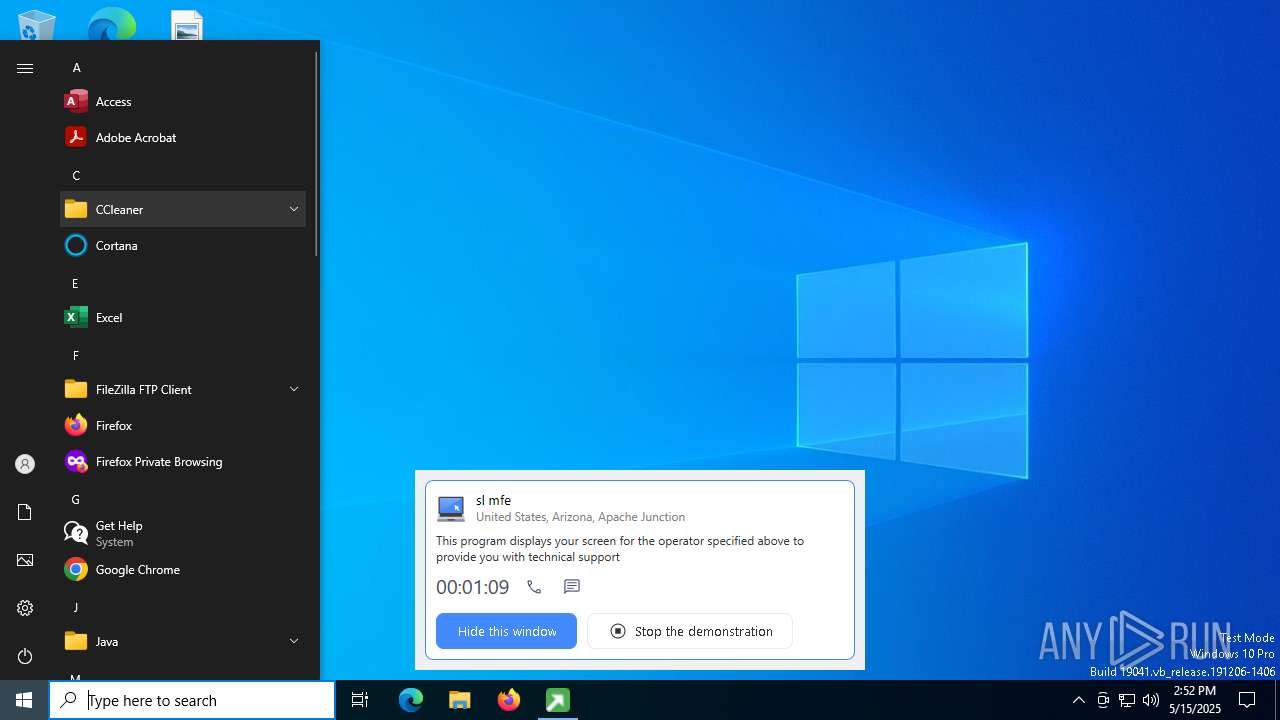Jump to letter C section header
1280x720 pixels.
click(76, 175)
